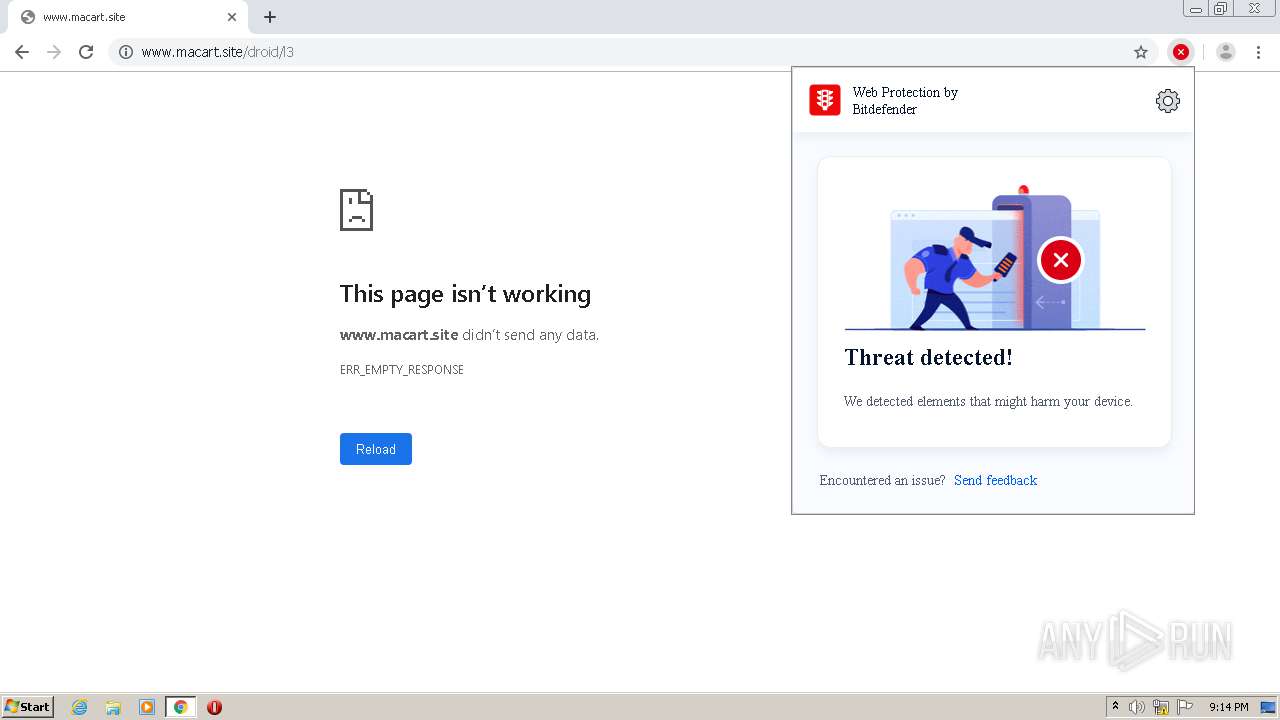The image size is (1280, 720).
Task: Open Action Center flag tray icon
Action: pyautogui.click(x=1185, y=707)
